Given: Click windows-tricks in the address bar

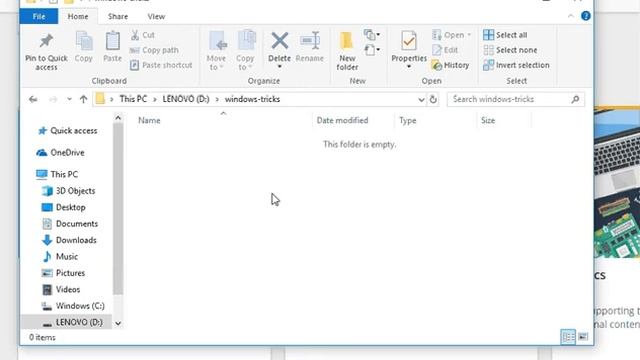Looking at the screenshot, I should point(252,99).
